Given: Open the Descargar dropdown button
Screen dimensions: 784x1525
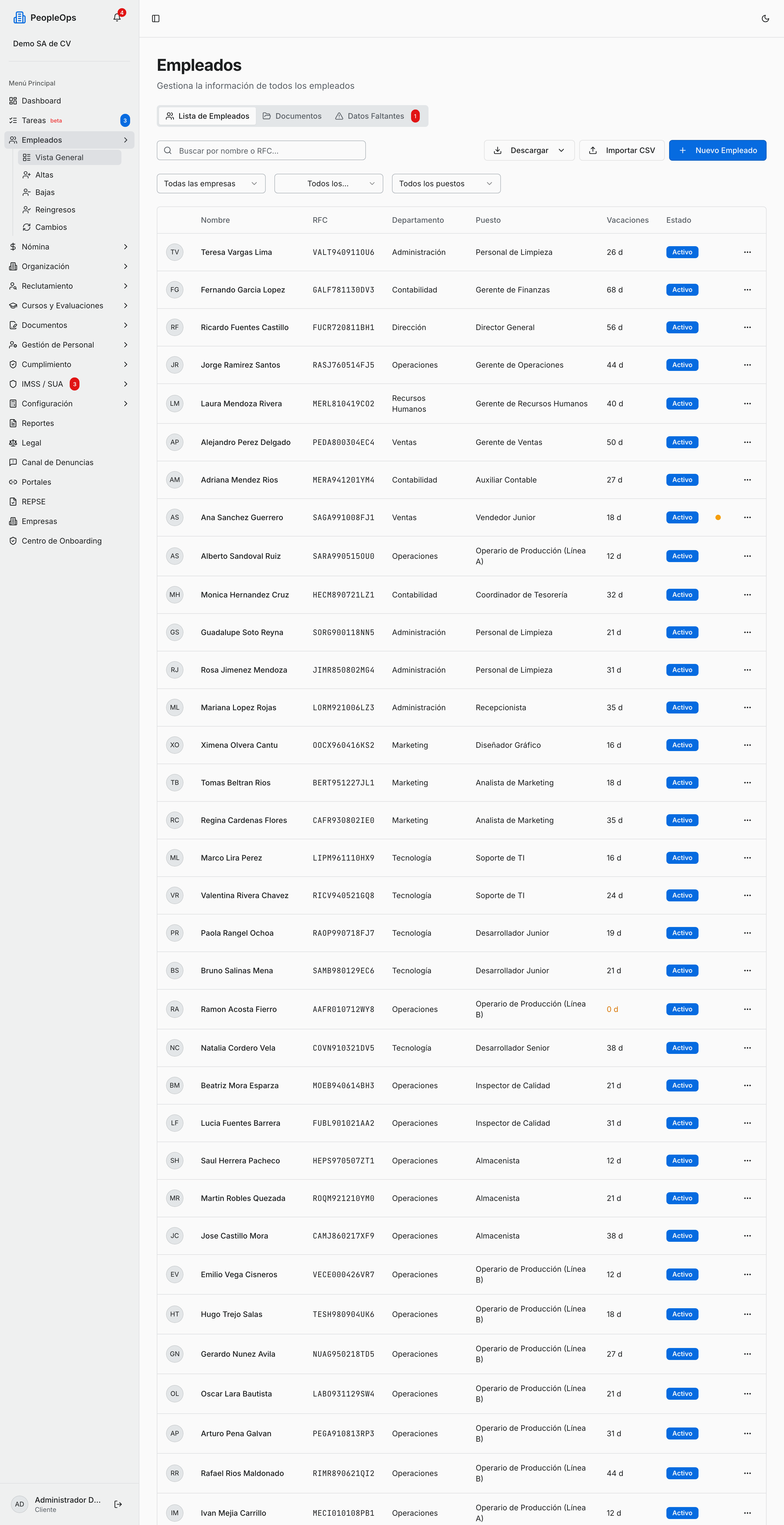Looking at the screenshot, I should pyautogui.click(x=529, y=150).
